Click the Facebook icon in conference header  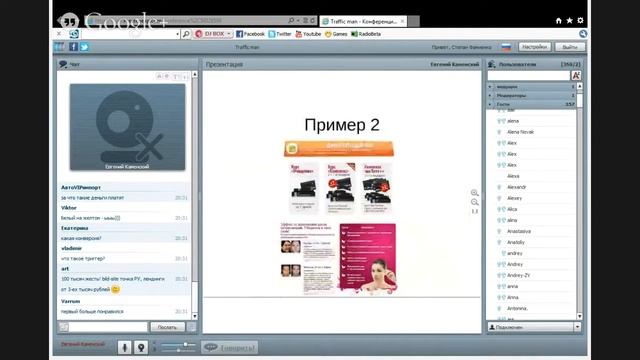73,47
